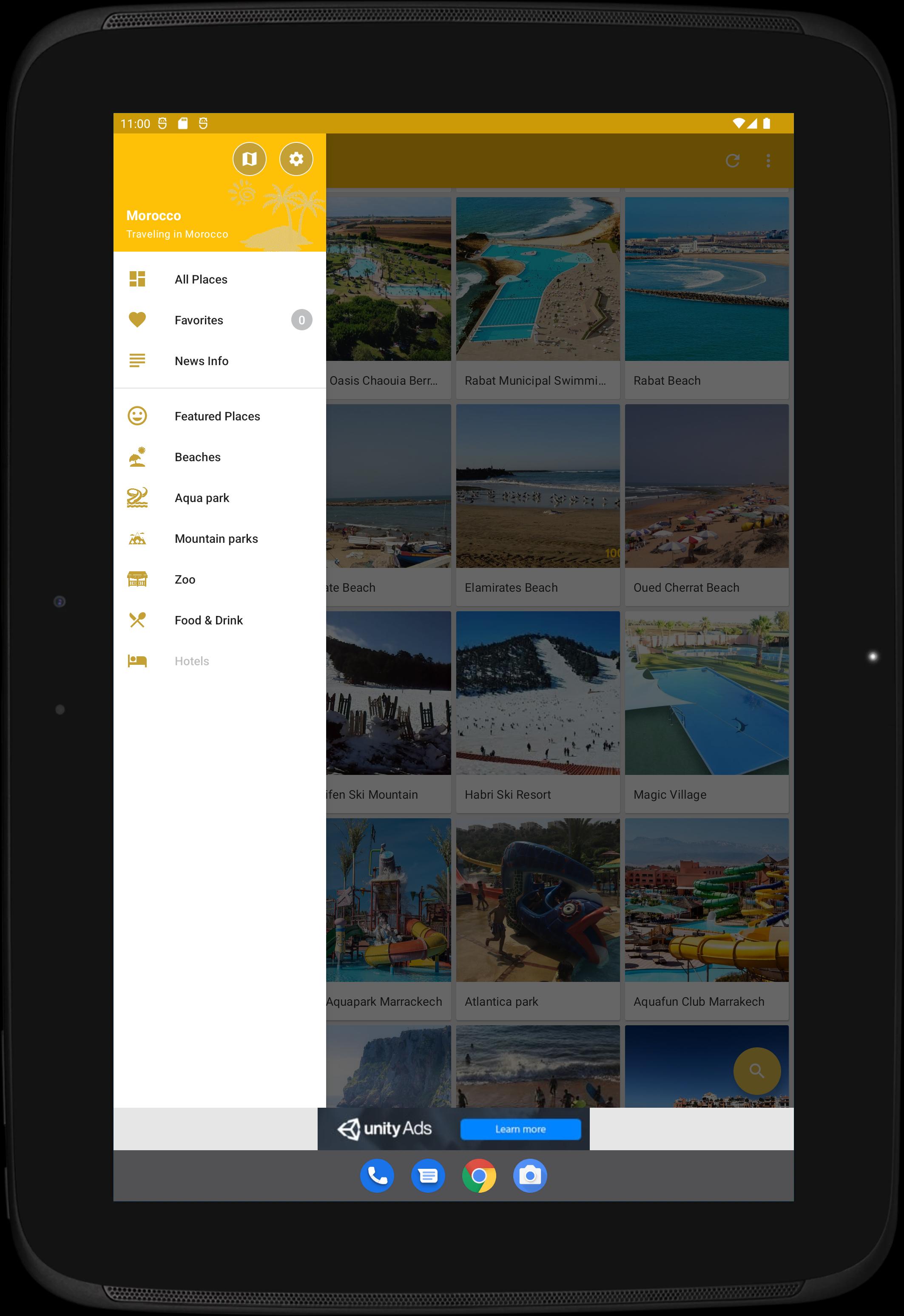Click the Rabat Beach title text
The height and width of the screenshot is (1316, 904).
(x=667, y=380)
